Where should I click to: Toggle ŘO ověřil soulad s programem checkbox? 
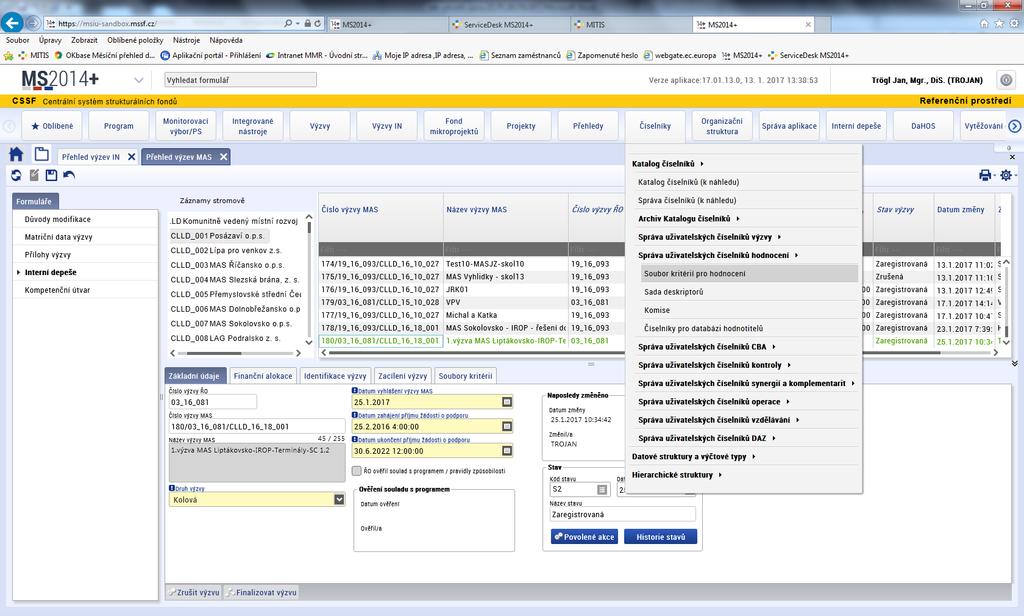(357, 470)
